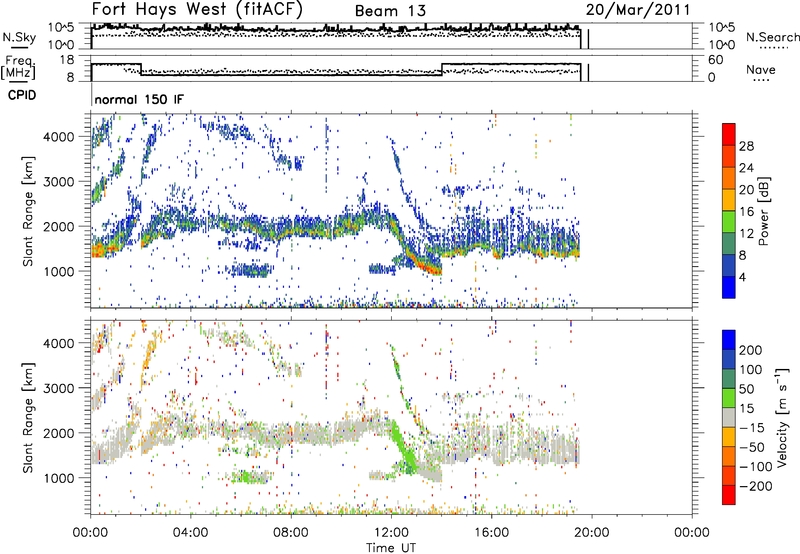This screenshot has width=800, height=554.
Task: Click the 'Beam 13' label
Action: [390, 11]
